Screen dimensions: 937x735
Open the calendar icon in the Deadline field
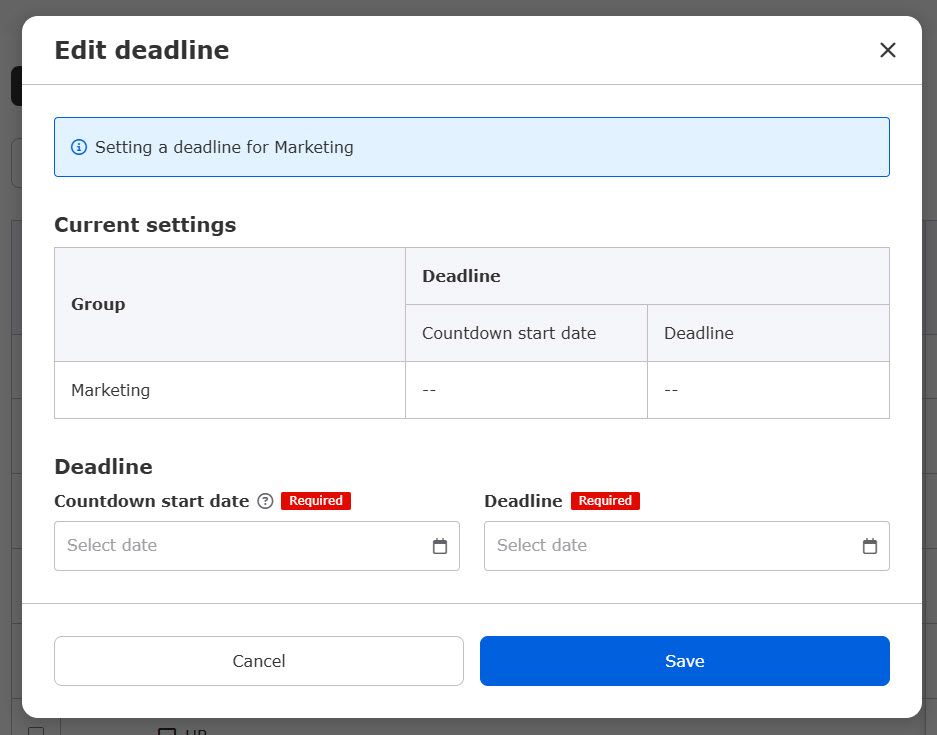coord(869,546)
